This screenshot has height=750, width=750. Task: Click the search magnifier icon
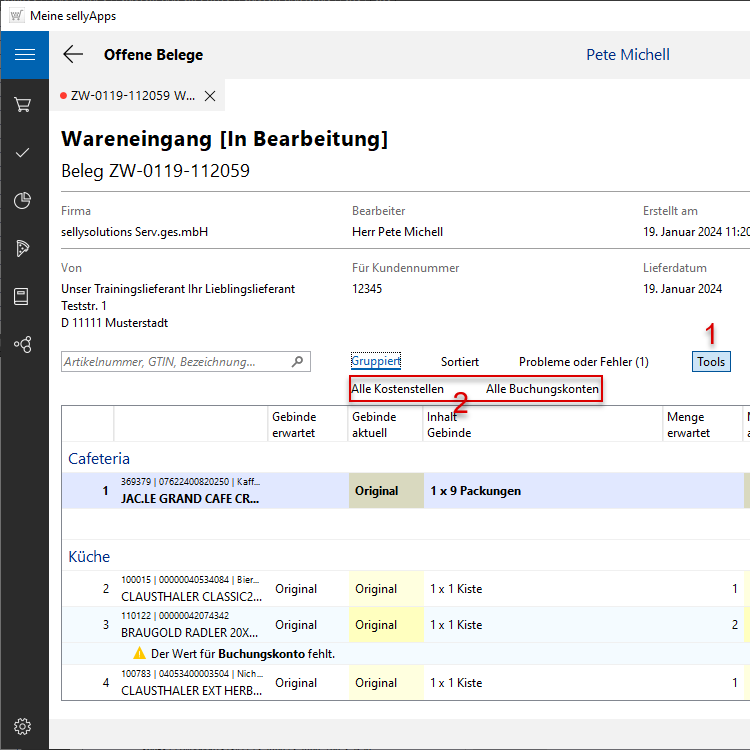point(297,362)
